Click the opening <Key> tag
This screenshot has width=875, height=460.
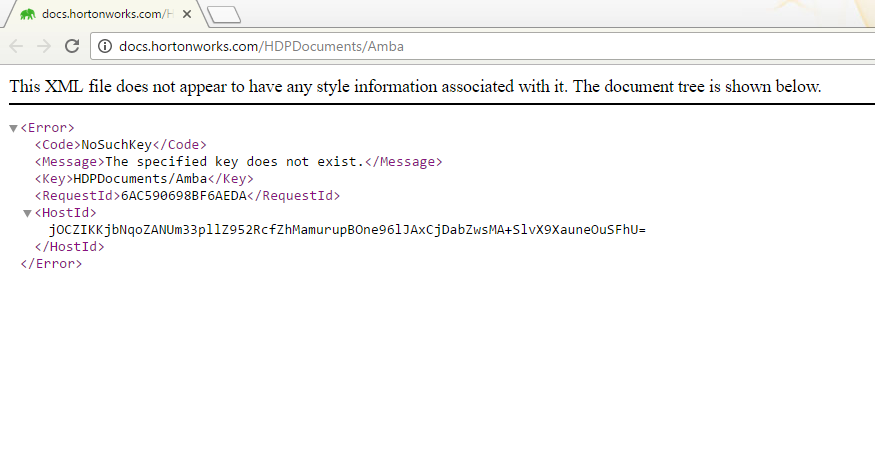point(54,179)
